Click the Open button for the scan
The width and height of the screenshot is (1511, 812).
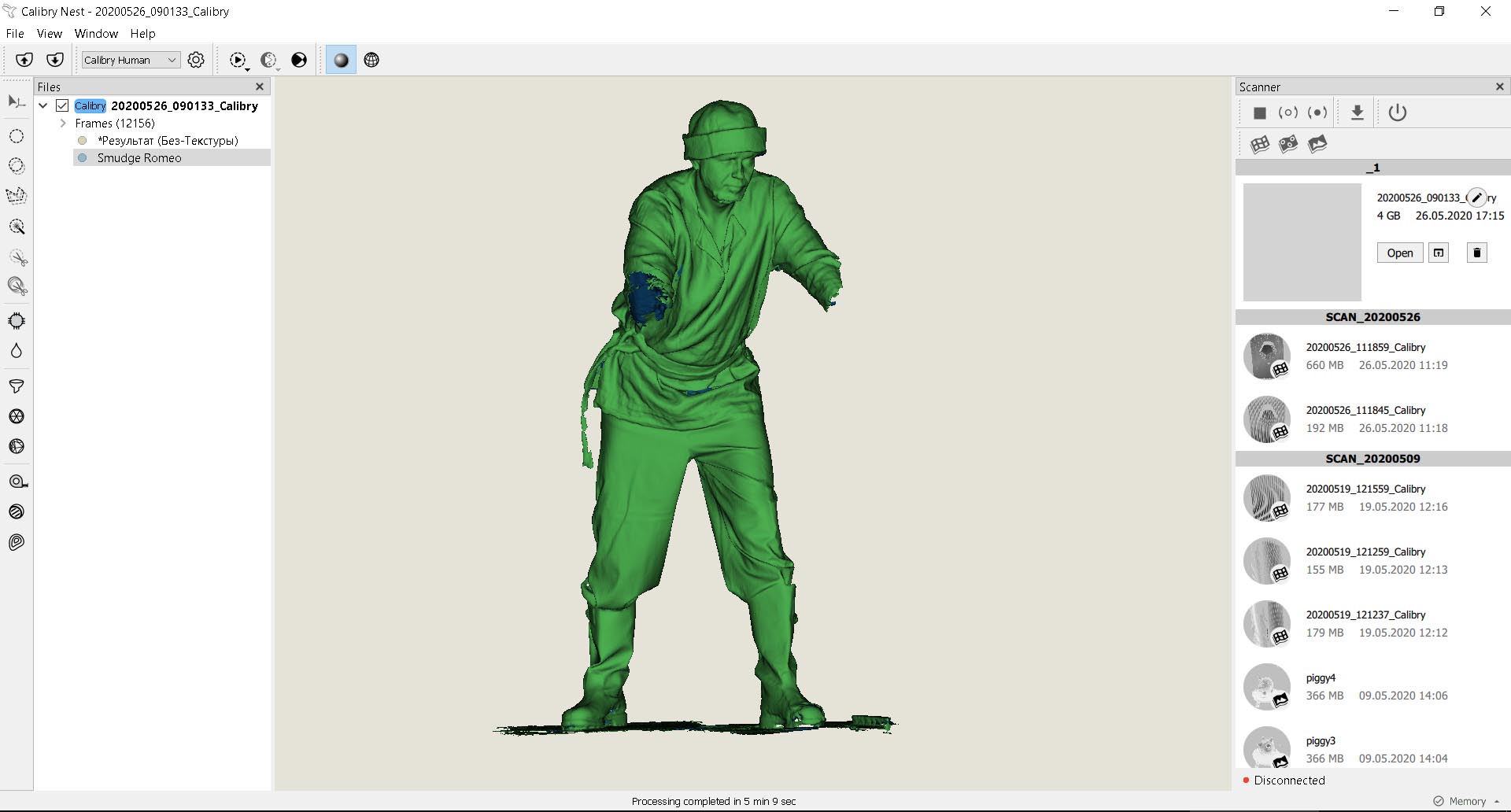(1399, 253)
